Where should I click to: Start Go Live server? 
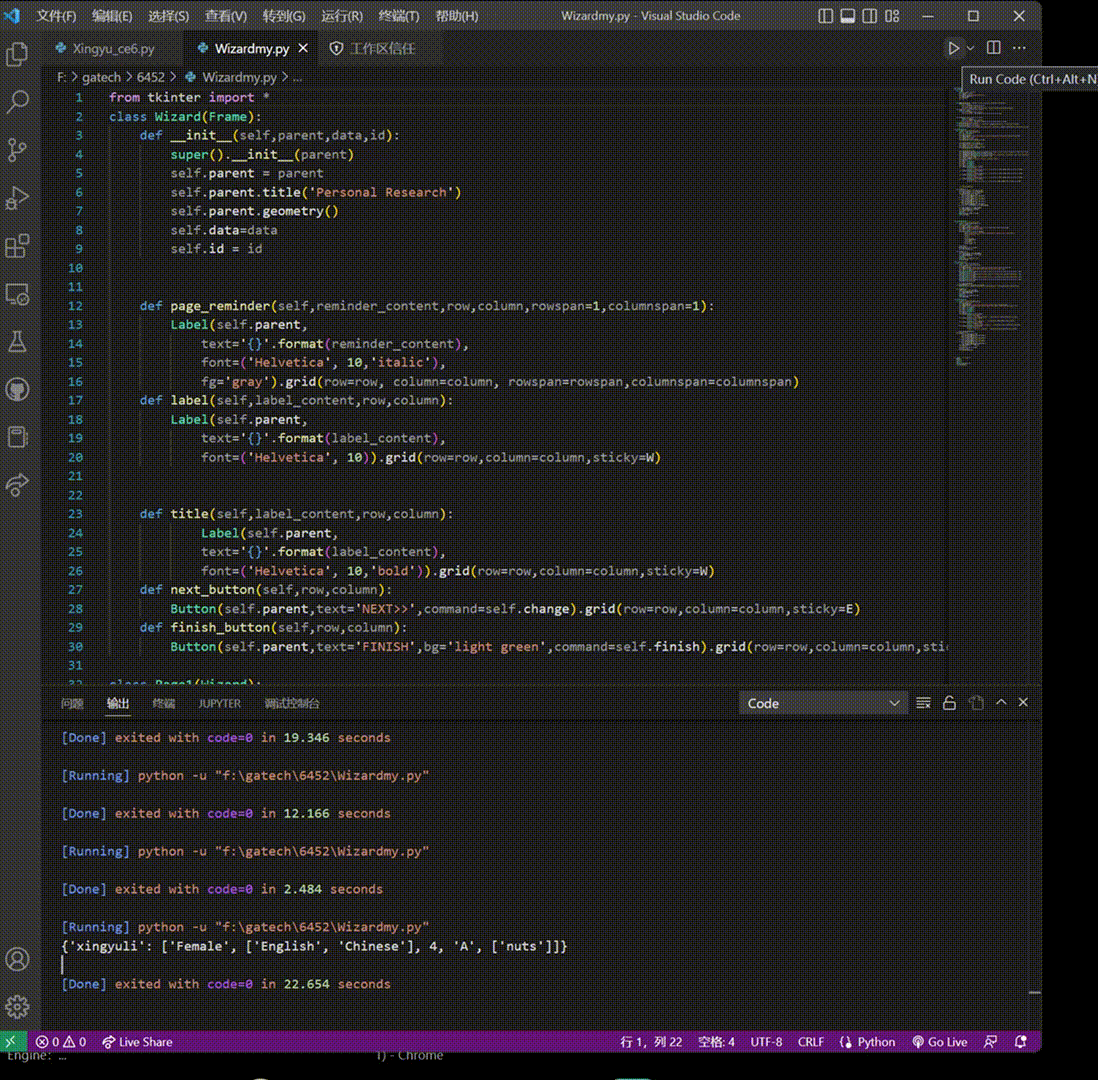tap(939, 1041)
